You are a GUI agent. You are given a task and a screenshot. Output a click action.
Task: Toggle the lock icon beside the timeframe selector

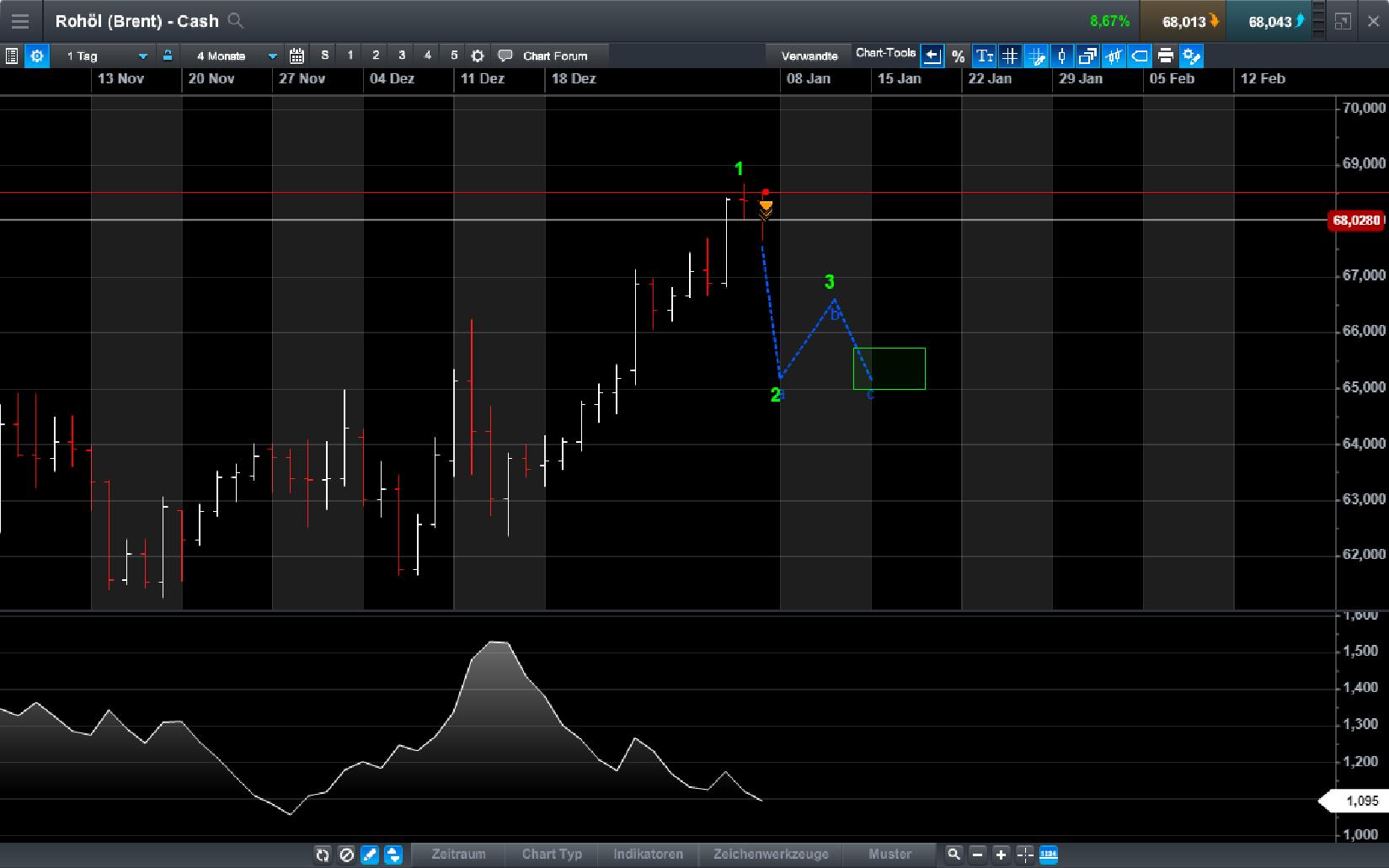(x=168, y=56)
